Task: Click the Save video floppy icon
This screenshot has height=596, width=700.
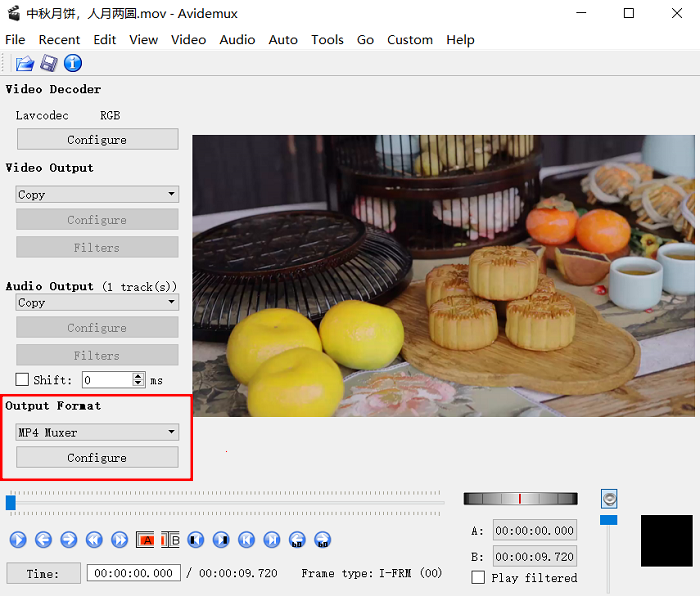Action: [49, 63]
